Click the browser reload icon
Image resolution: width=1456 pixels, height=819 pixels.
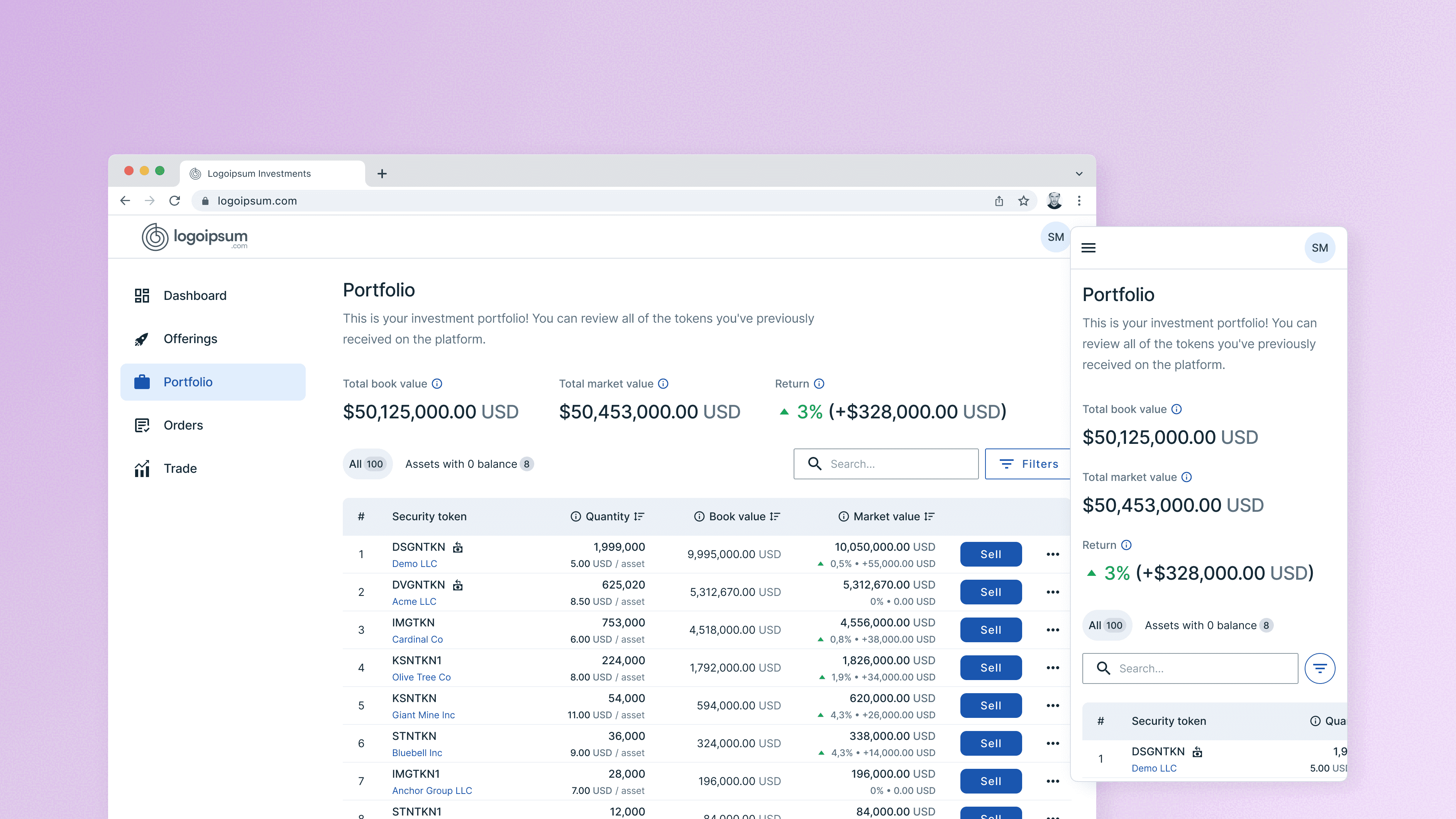[x=174, y=201]
